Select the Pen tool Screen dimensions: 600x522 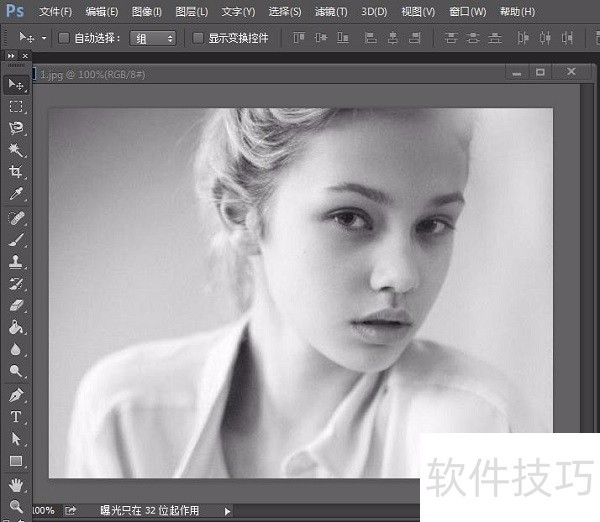[x=16, y=395]
